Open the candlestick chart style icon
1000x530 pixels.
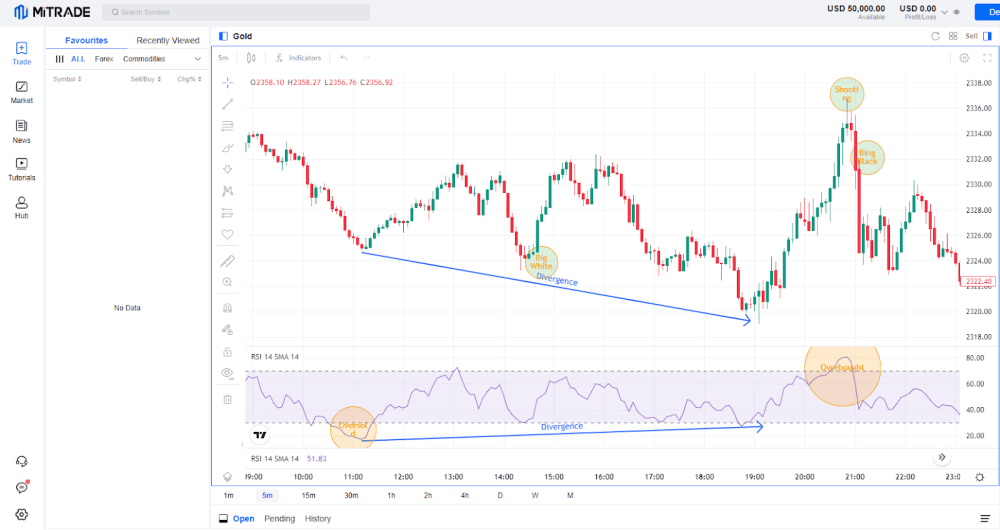[x=251, y=58]
